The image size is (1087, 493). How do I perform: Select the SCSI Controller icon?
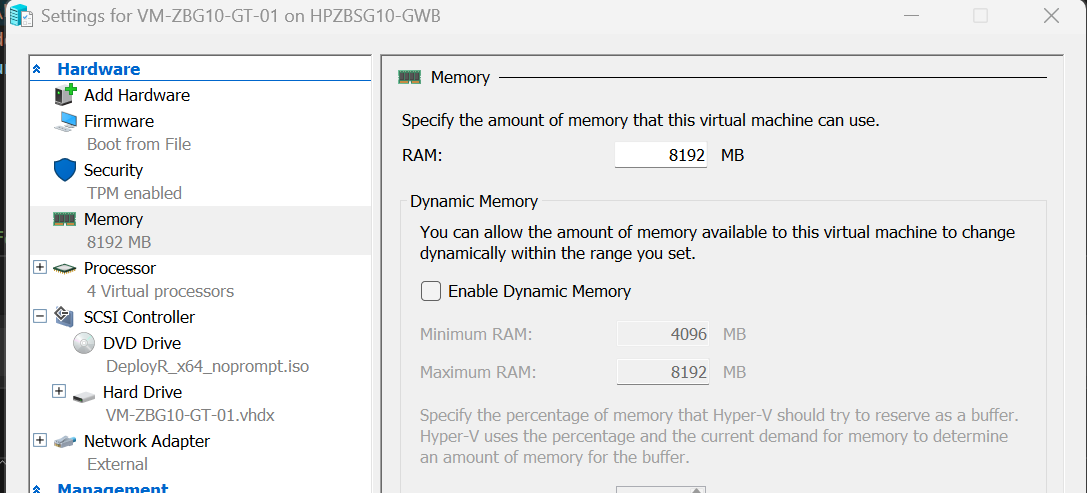coord(64,317)
